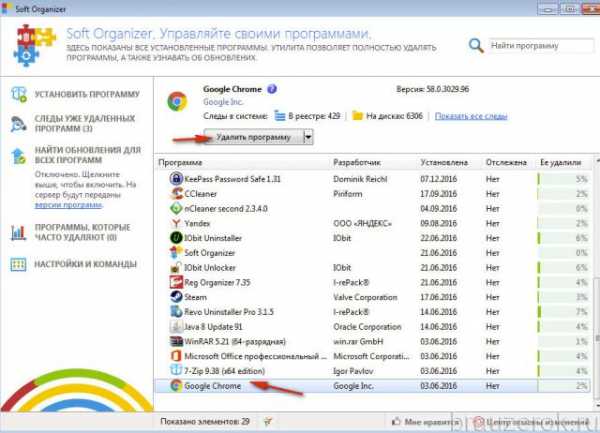Click the magnifier search icon
600x433 pixels.
coord(476,46)
